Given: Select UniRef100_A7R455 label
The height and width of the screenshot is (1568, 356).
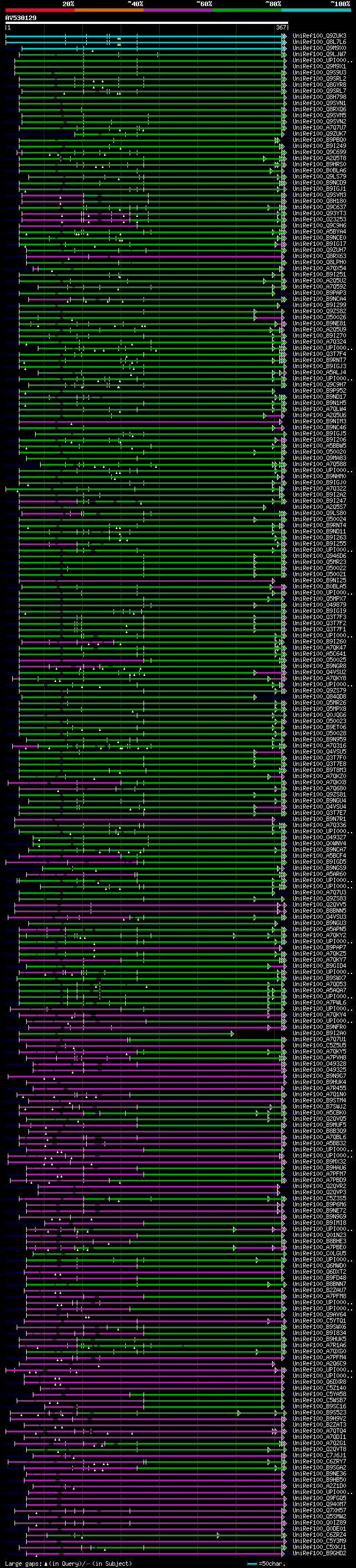Looking at the screenshot, I should (319, 1089).
